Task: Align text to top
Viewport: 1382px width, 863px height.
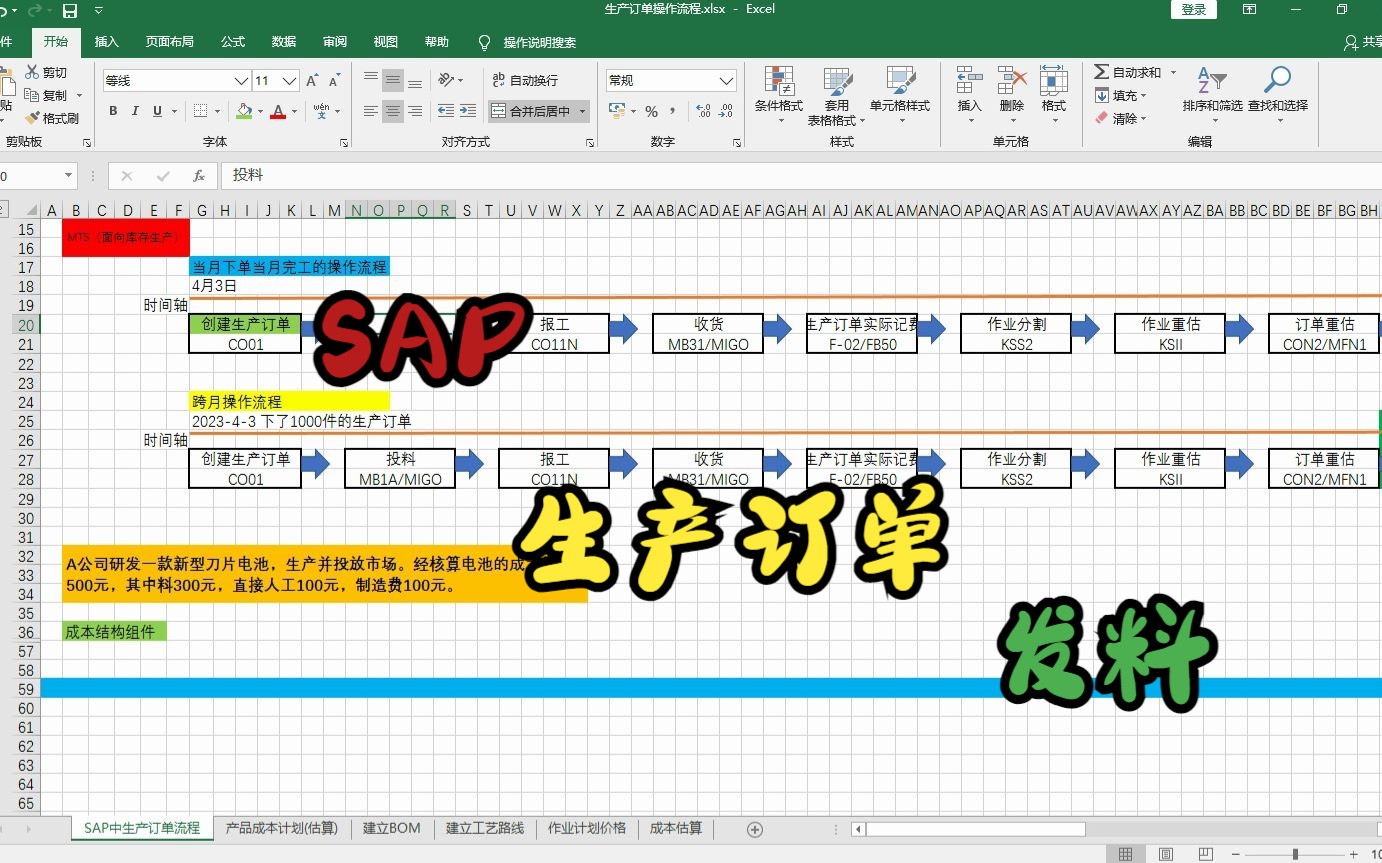Action: [x=371, y=79]
